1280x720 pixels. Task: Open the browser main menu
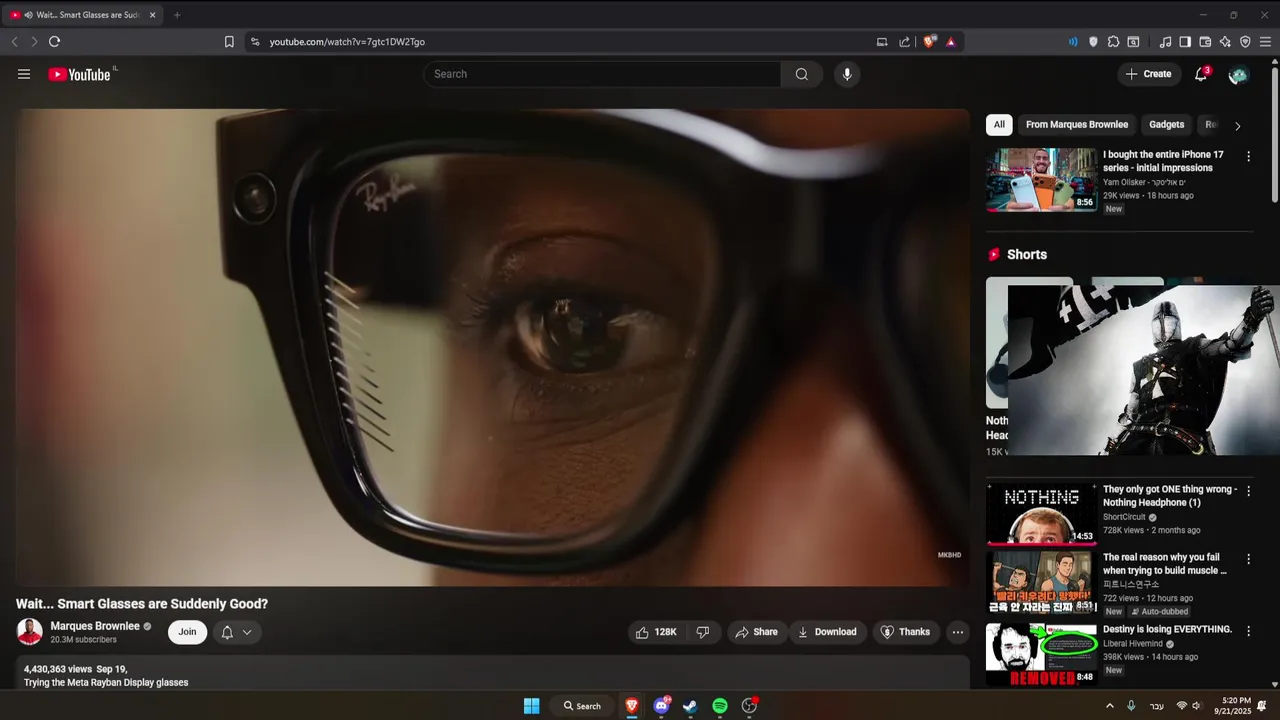(1265, 42)
